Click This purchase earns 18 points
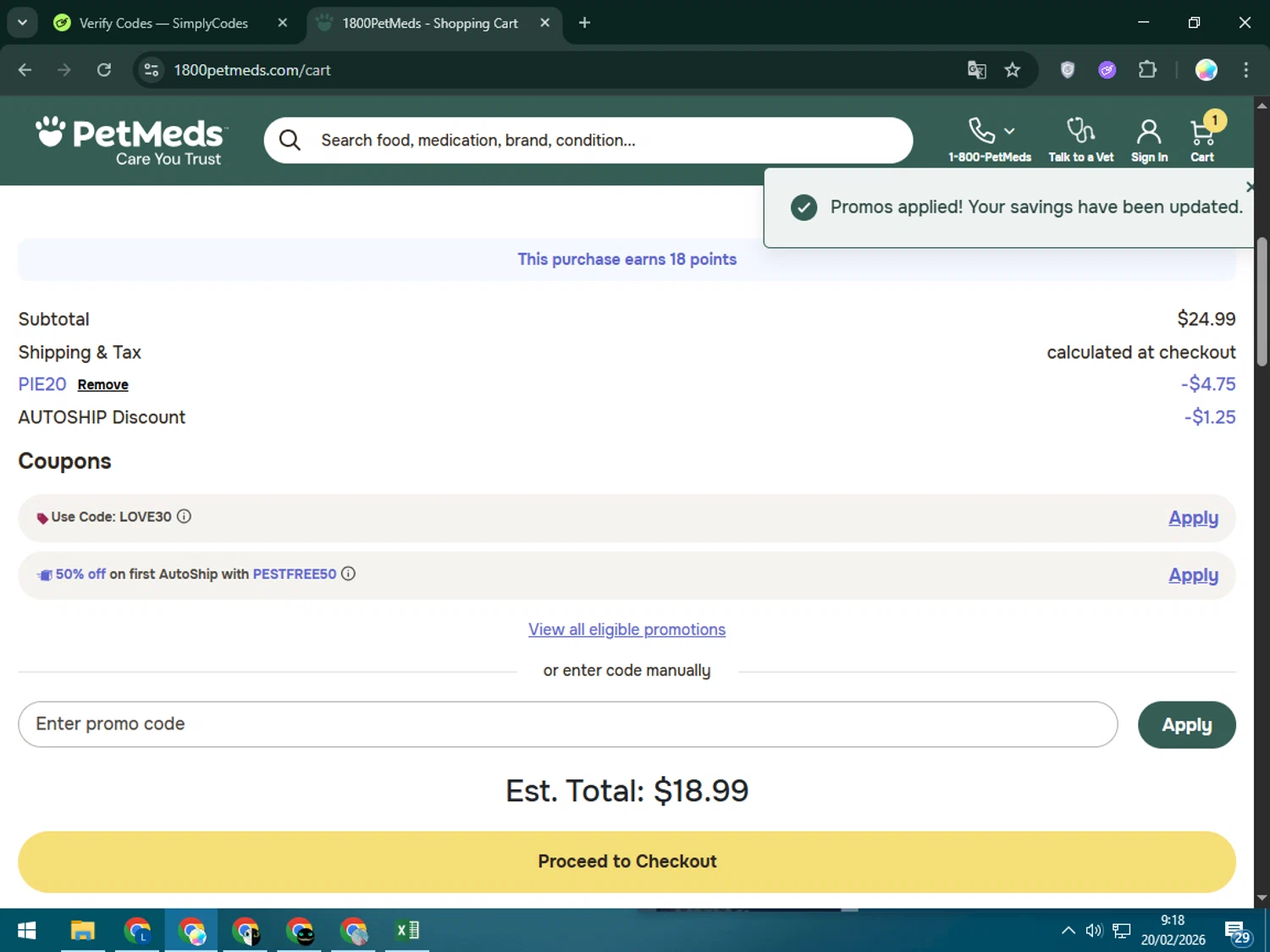Image resolution: width=1270 pixels, height=952 pixels. [627, 260]
